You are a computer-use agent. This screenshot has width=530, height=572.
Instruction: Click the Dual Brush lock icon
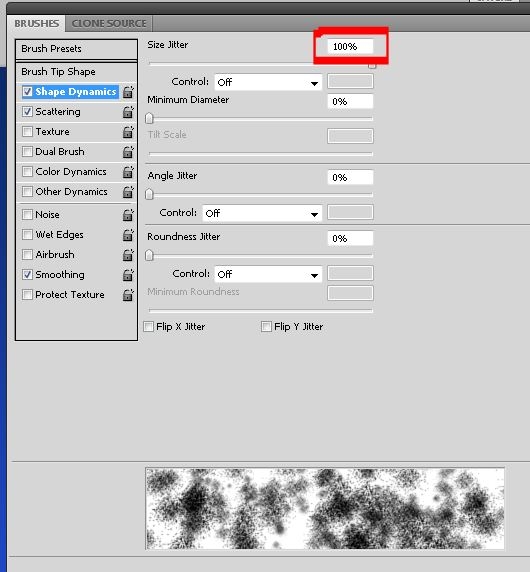[x=128, y=152]
